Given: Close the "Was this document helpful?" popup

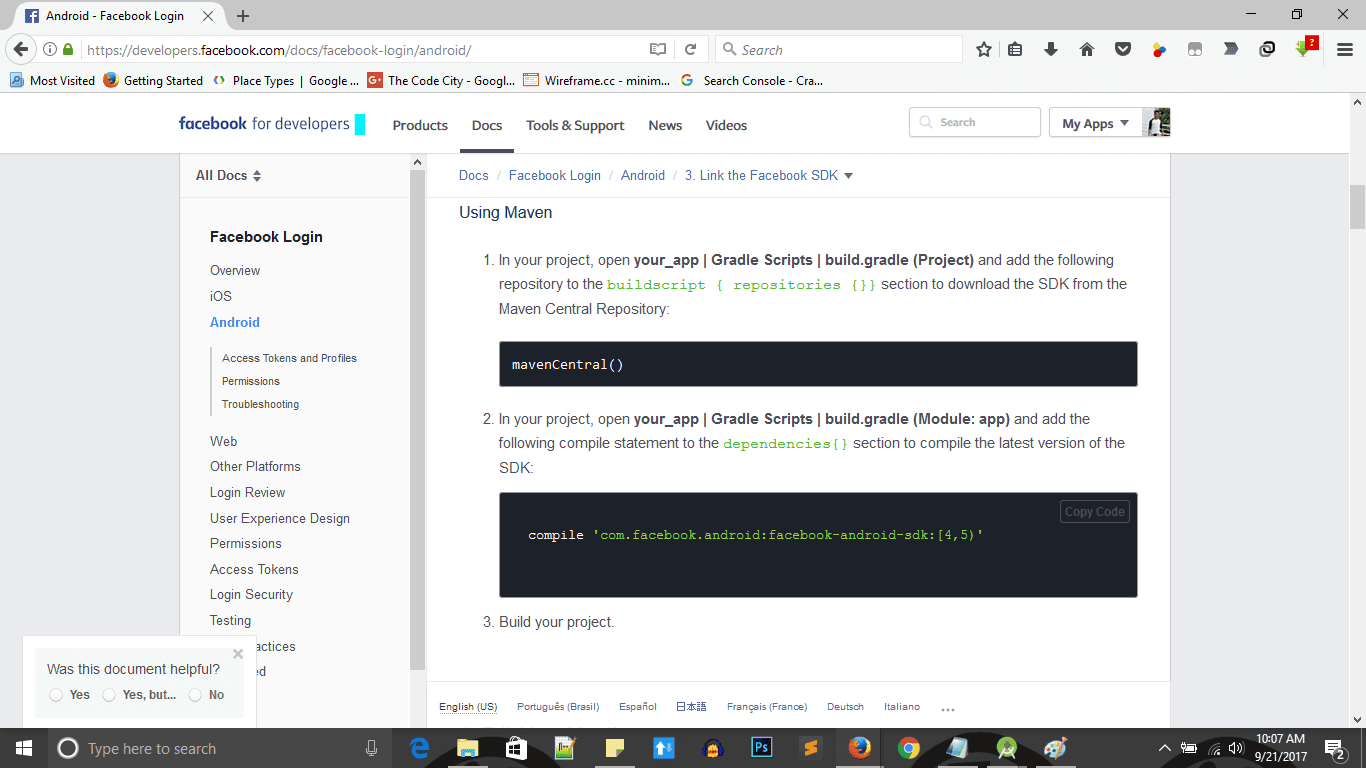Looking at the screenshot, I should click(238, 654).
